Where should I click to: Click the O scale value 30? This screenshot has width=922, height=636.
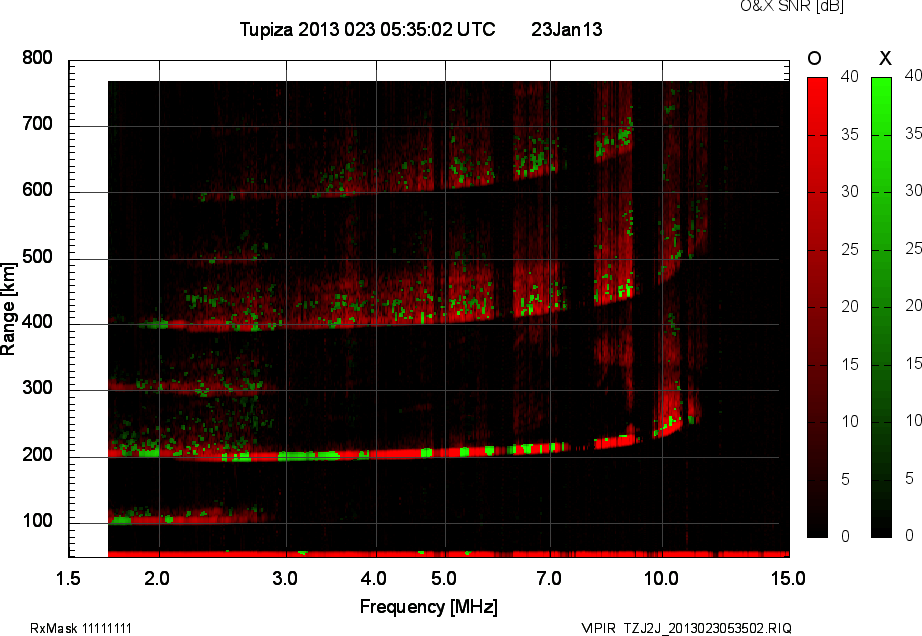tap(850, 192)
